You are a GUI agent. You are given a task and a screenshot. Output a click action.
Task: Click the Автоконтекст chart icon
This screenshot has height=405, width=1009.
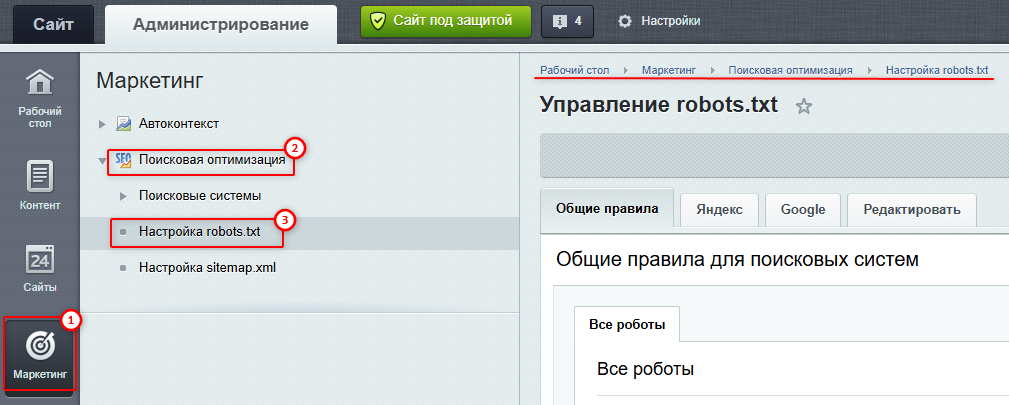tap(124, 124)
